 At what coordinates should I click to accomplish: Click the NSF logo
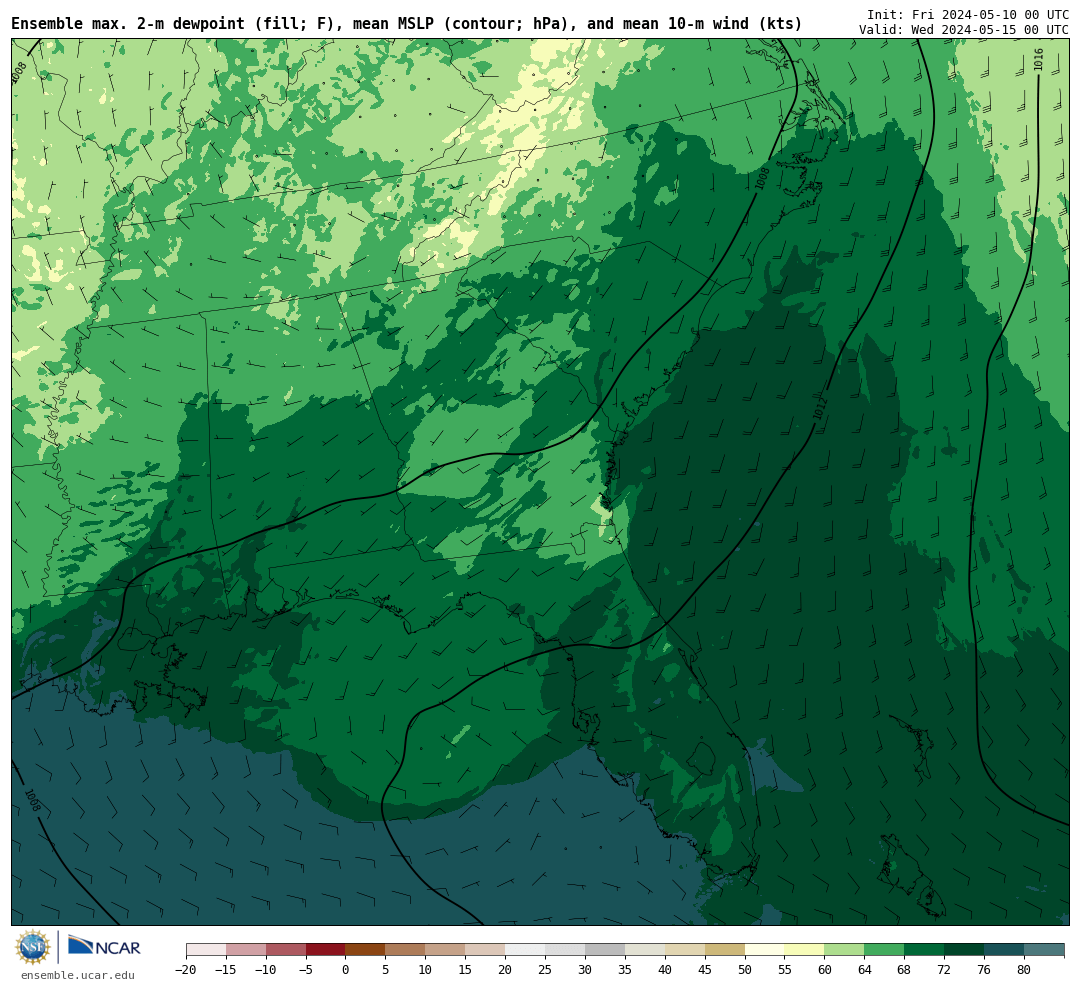tap(33, 947)
